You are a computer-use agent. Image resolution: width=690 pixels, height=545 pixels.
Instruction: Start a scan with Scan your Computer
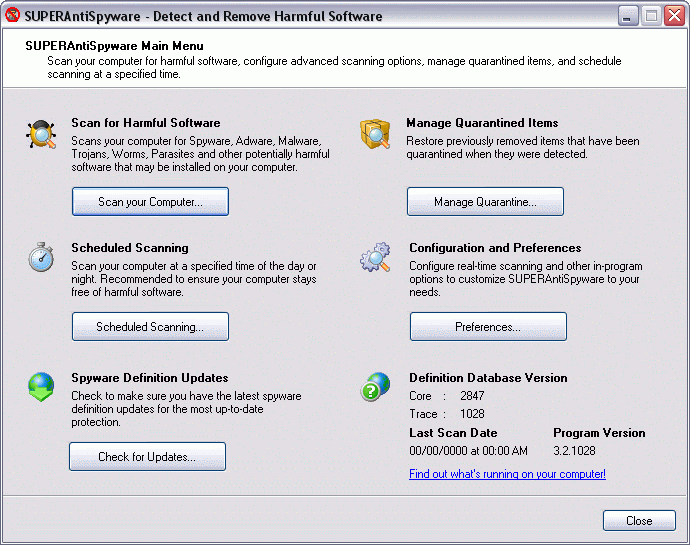coord(150,202)
